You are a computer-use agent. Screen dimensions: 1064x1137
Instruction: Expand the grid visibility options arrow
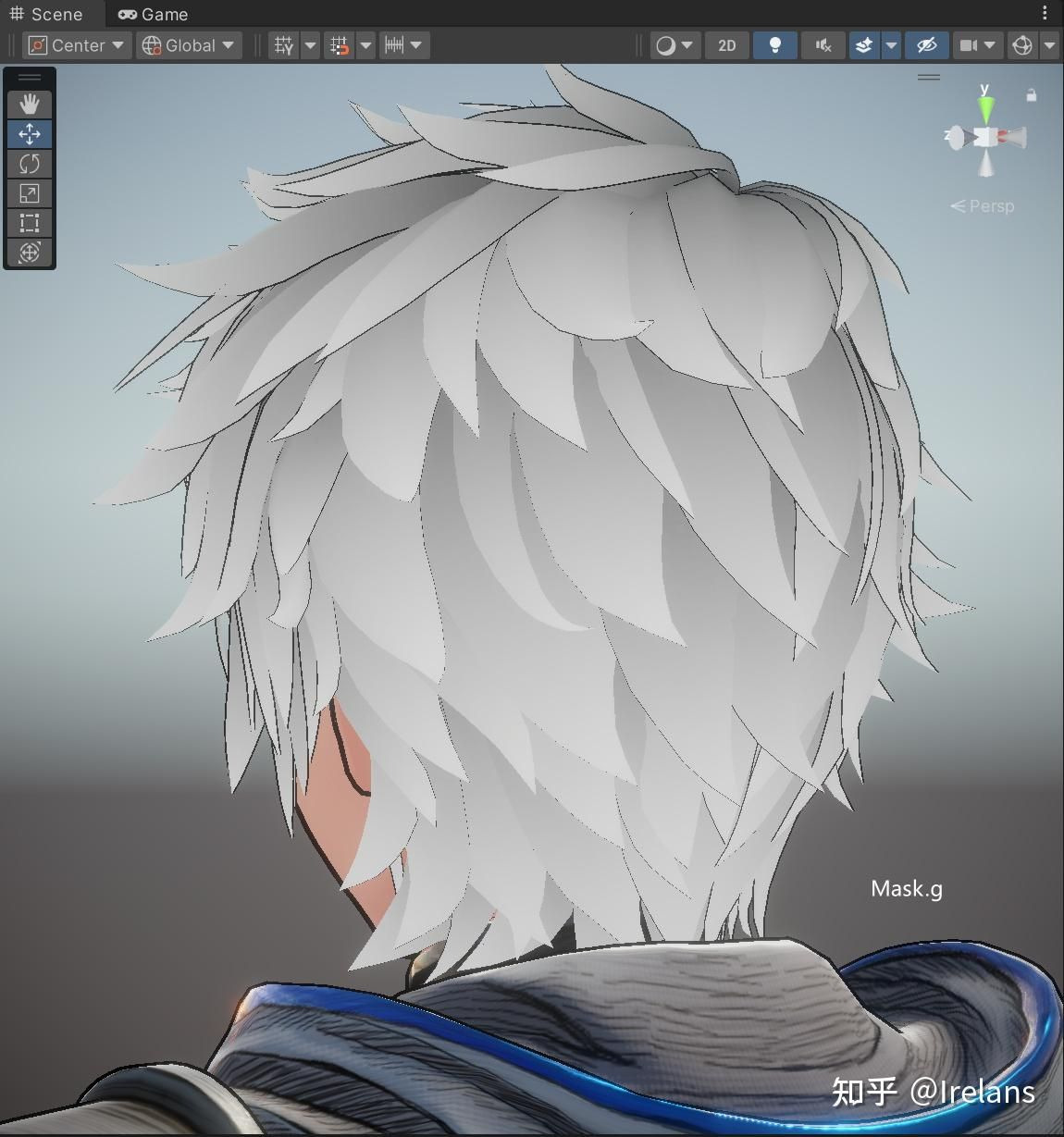click(x=311, y=45)
